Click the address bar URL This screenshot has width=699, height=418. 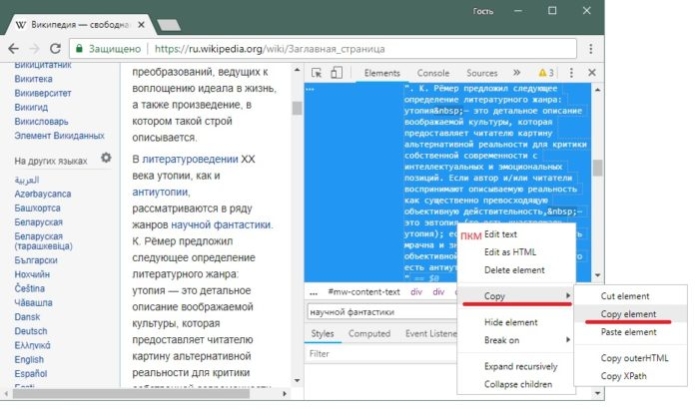269,49
